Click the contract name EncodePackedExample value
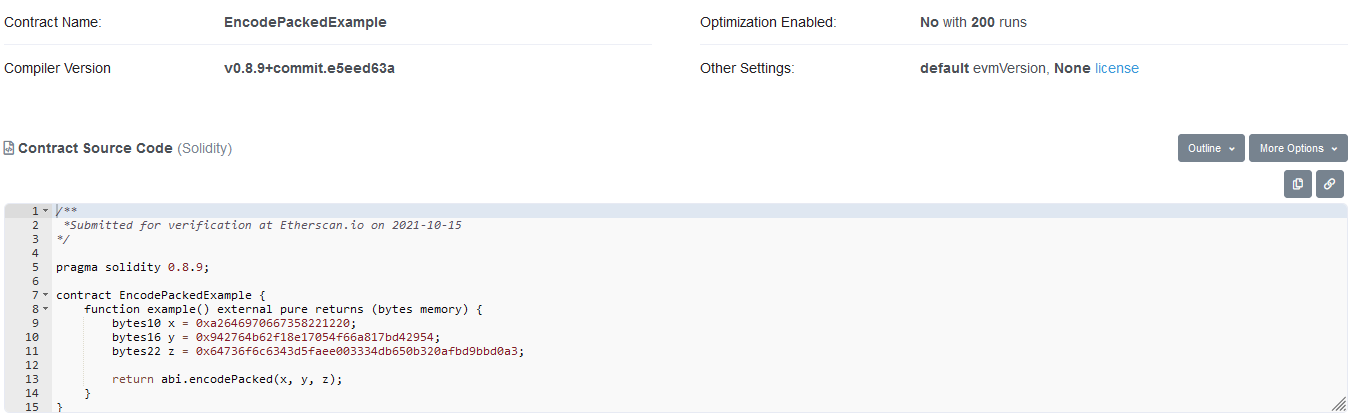This screenshot has height=420, width=1354. (305, 22)
